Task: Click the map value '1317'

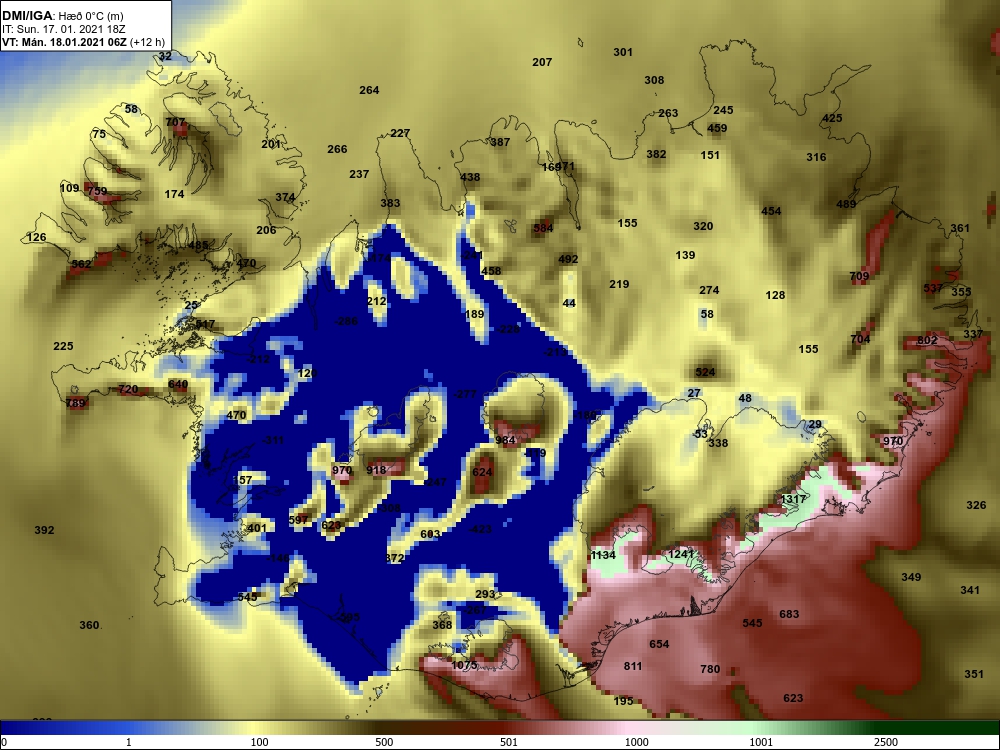Action: 793,499
